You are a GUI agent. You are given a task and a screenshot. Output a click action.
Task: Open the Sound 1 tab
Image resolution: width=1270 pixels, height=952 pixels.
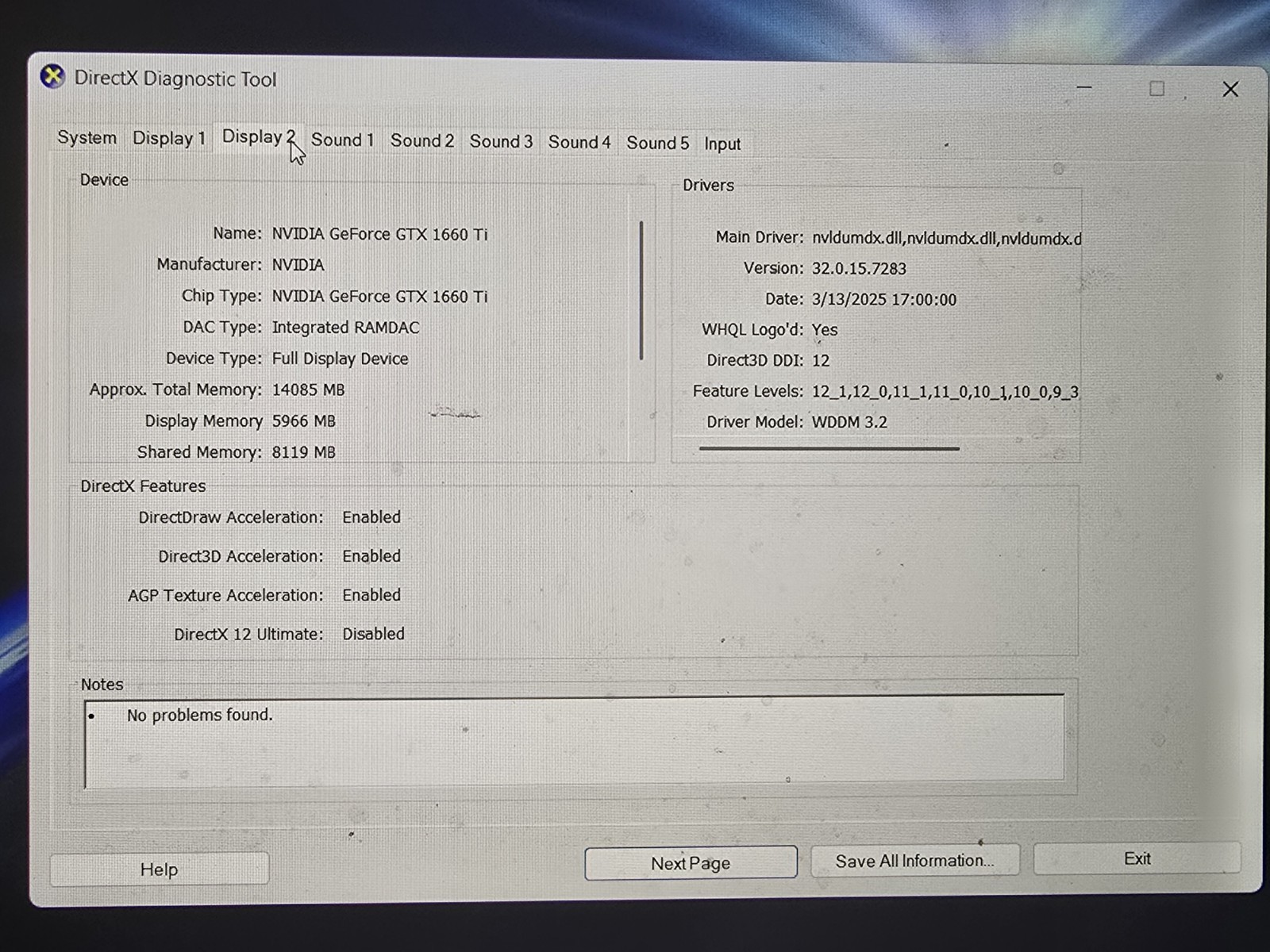point(342,140)
